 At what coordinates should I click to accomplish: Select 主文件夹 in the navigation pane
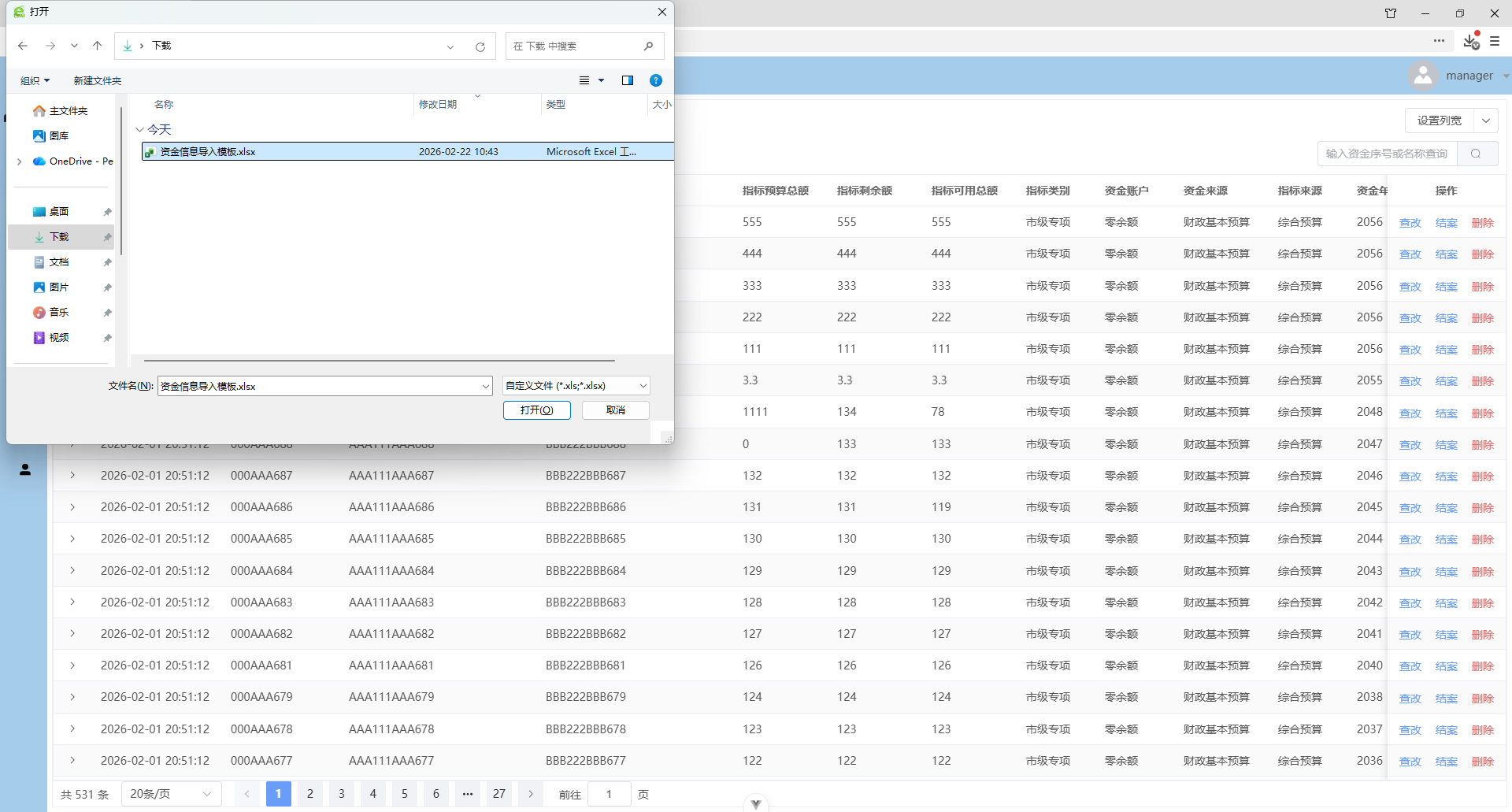[61, 111]
